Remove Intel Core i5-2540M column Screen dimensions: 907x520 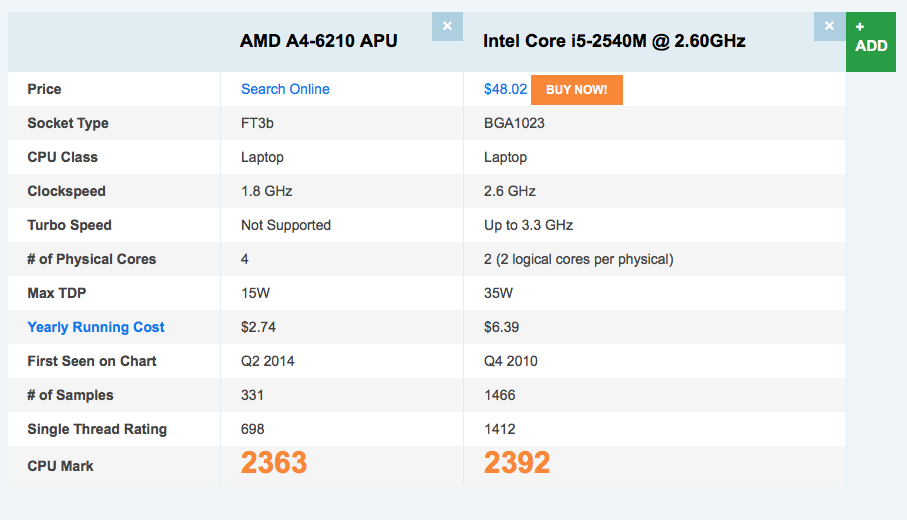click(x=829, y=26)
